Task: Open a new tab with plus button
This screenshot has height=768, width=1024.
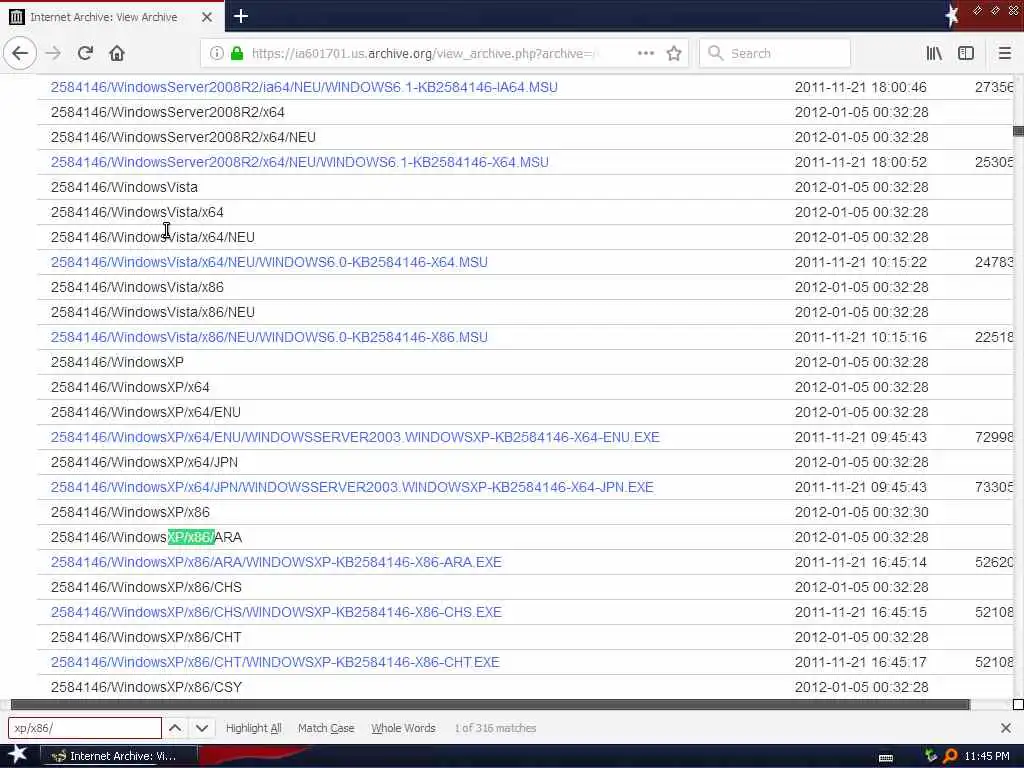Action: point(240,16)
